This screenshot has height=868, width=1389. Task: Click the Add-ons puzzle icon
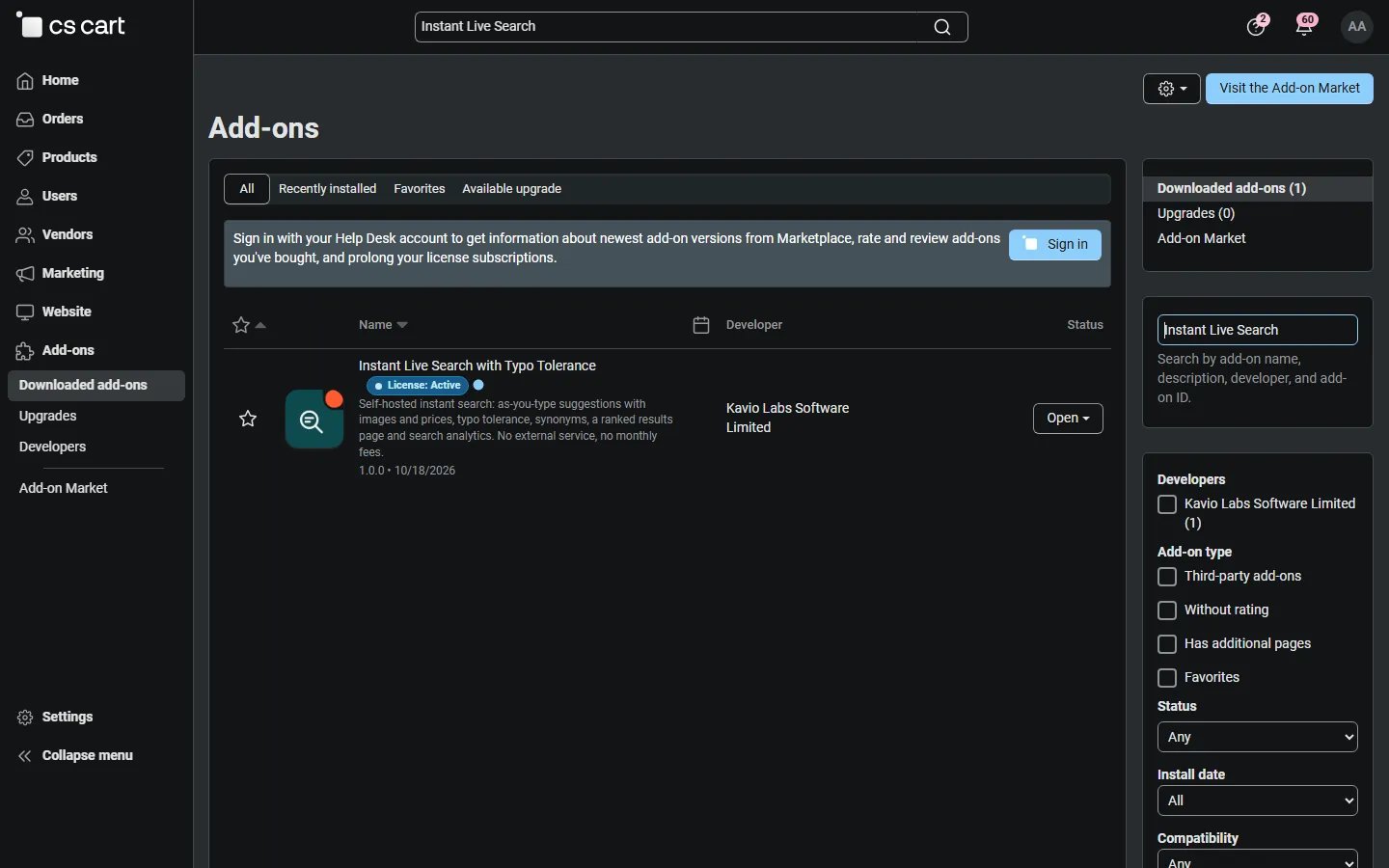(25, 351)
